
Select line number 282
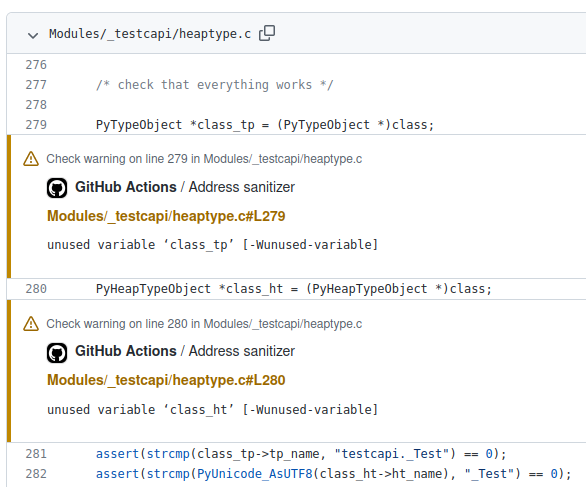[x=36, y=474]
